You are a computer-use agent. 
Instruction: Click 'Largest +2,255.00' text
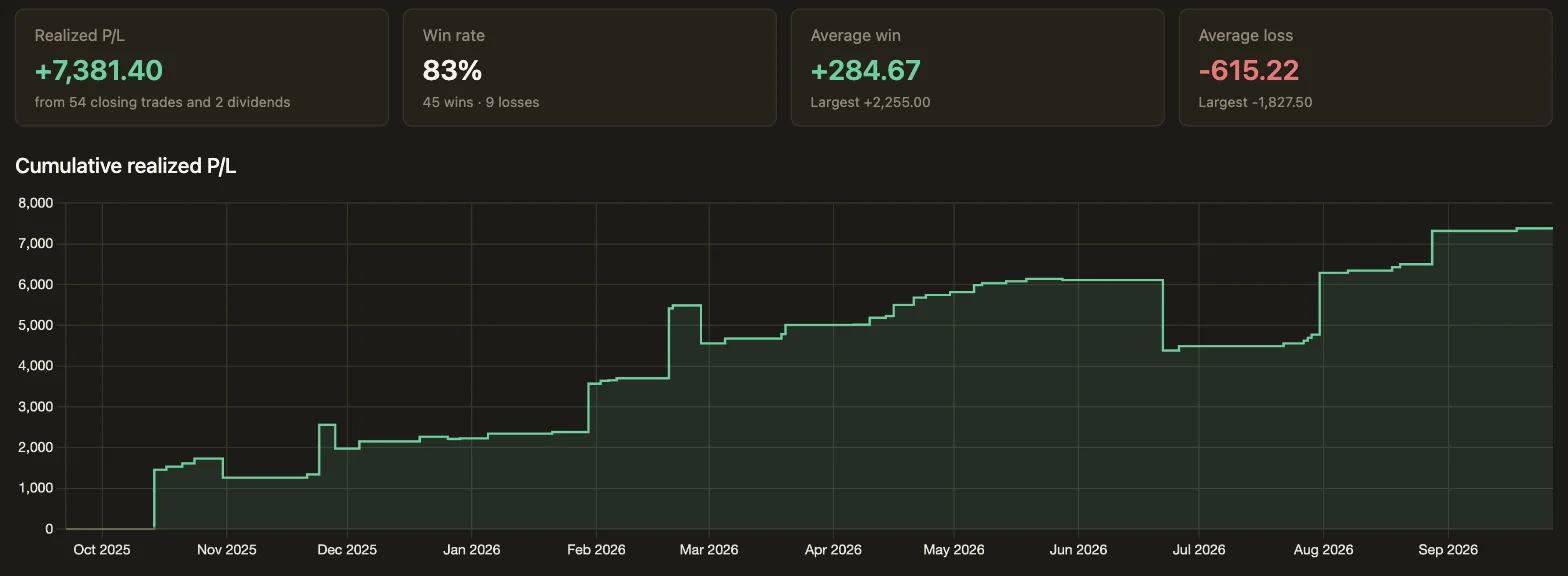pyautogui.click(x=870, y=102)
